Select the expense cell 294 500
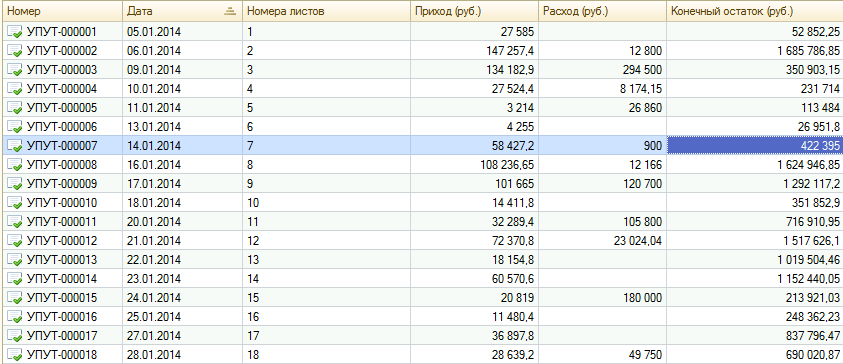 [x=603, y=70]
